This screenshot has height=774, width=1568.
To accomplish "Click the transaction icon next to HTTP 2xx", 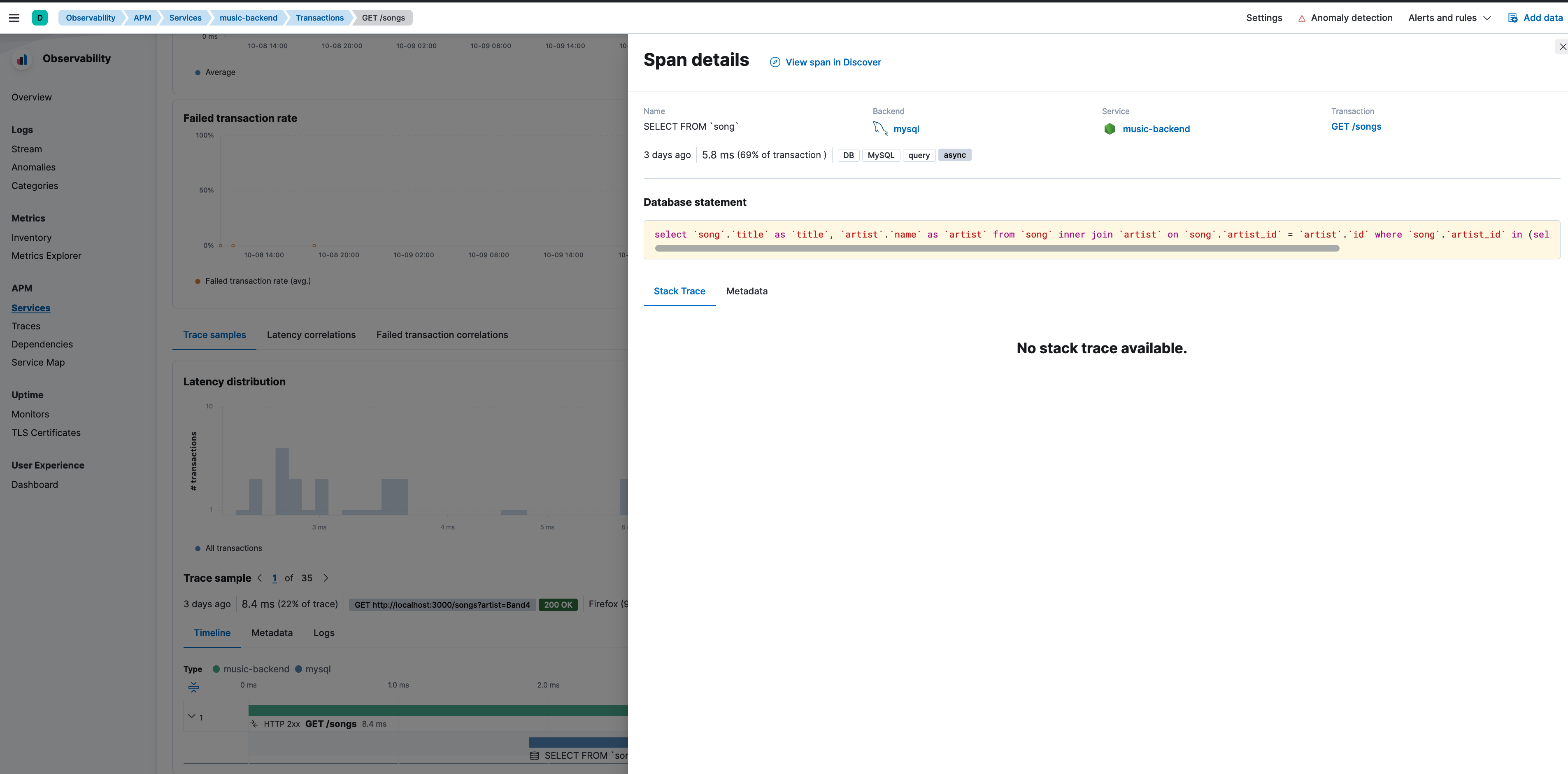I will (x=254, y=724).
